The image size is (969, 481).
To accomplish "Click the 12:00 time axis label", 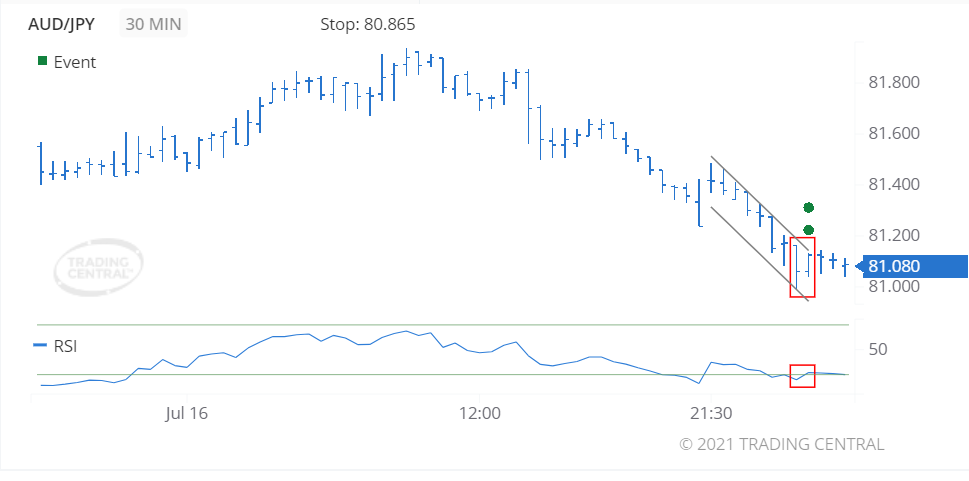I will point(480,414).
